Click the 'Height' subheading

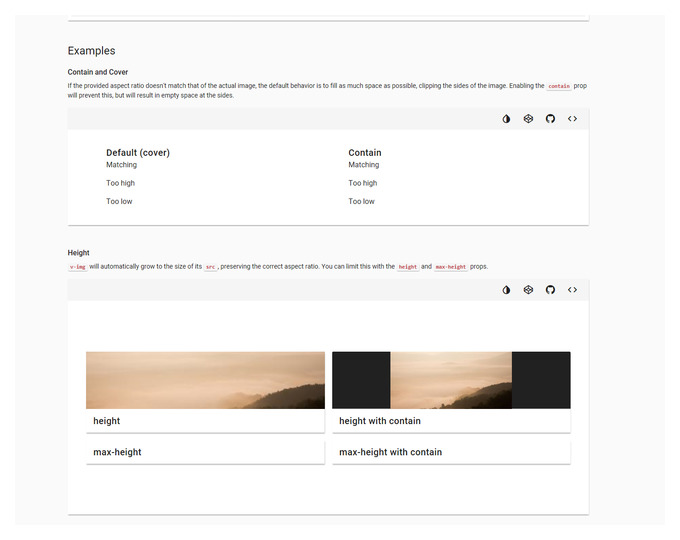pyautogui.click(x=78, y=253)
